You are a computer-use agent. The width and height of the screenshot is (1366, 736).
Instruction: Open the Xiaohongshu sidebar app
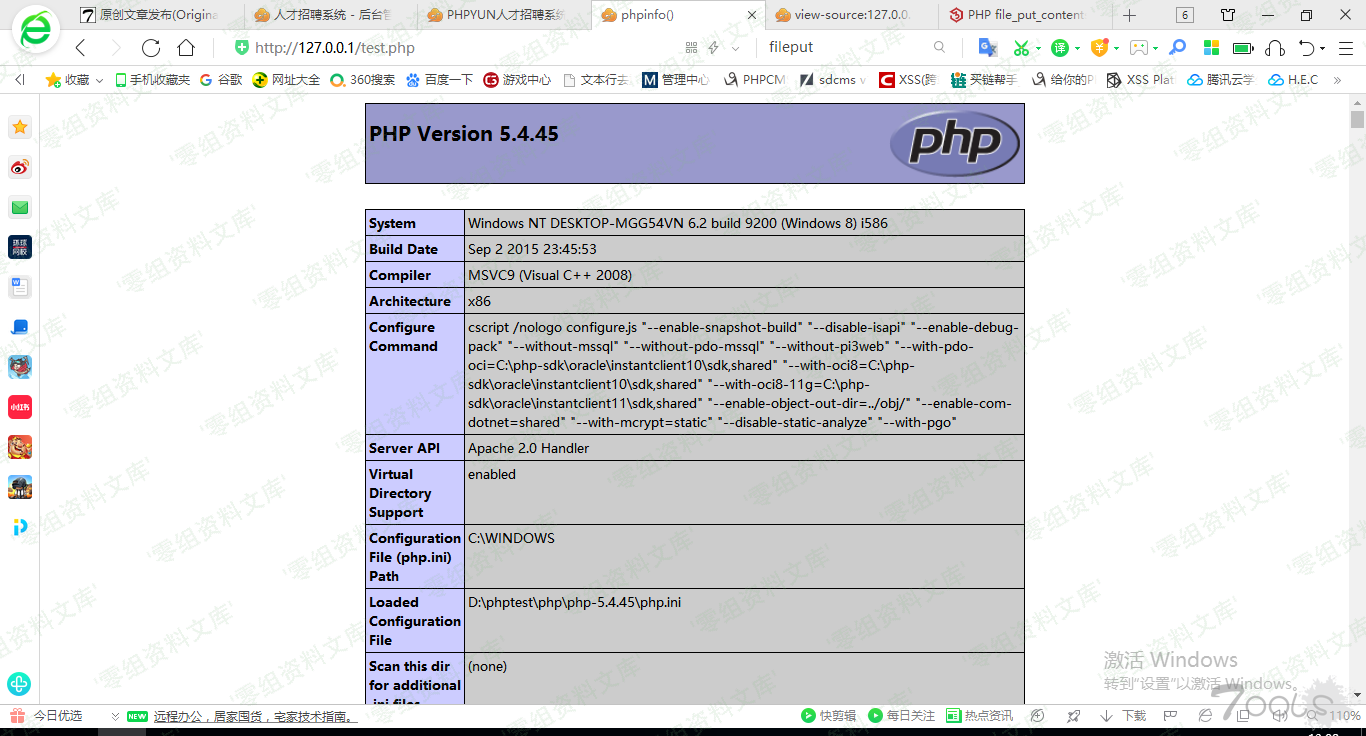(20, 407)
